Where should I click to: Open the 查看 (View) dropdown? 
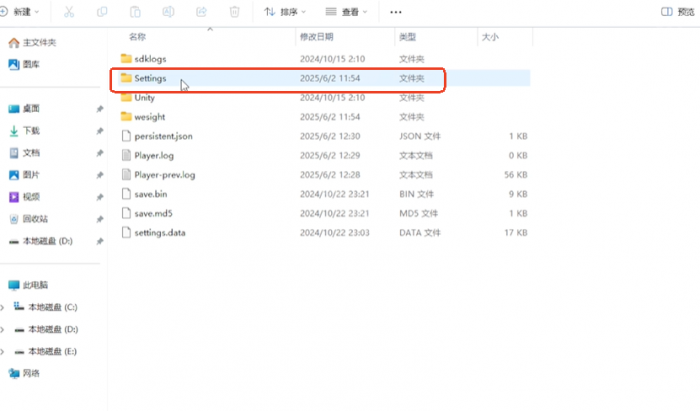346,12
